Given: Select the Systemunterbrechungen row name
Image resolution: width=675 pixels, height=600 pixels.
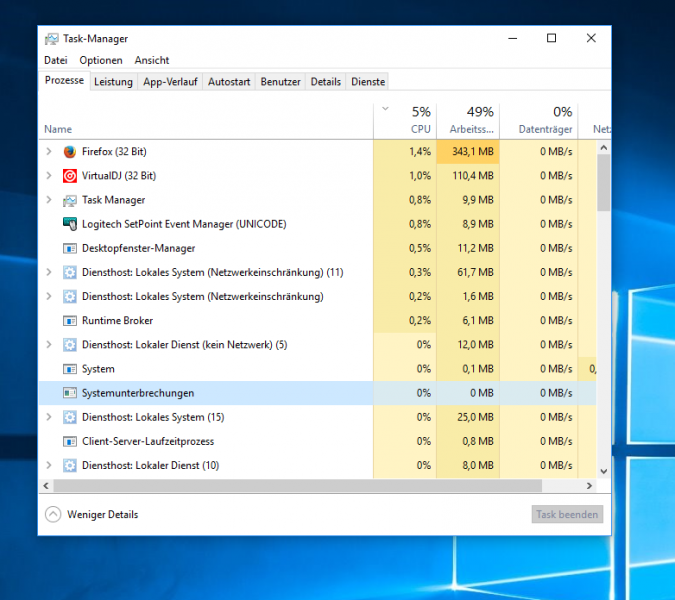Looking at the screenshot, I should pyautogui.click(x=138, y=393).
